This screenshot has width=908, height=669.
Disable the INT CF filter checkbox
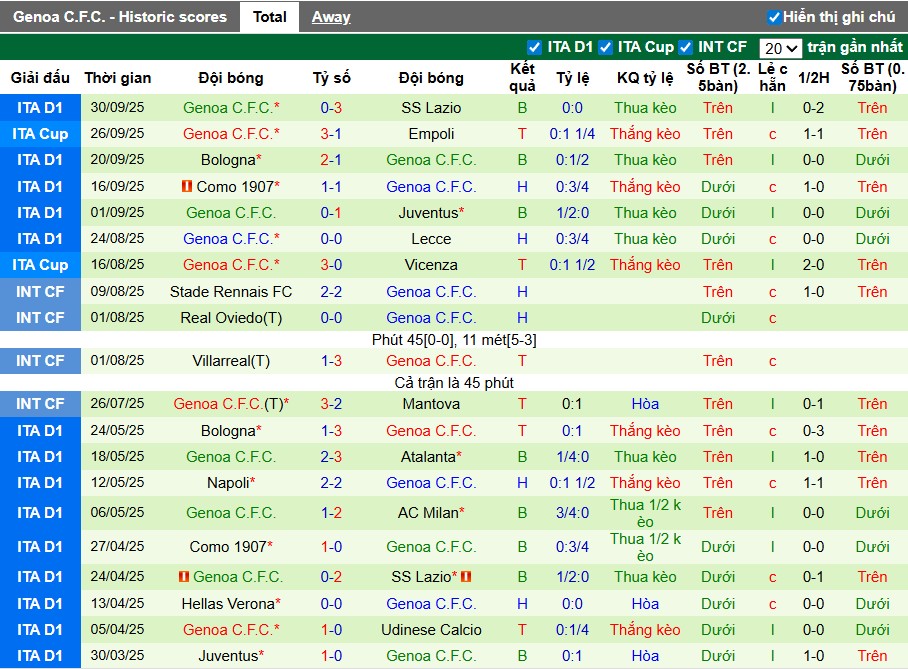coord(685,47)
